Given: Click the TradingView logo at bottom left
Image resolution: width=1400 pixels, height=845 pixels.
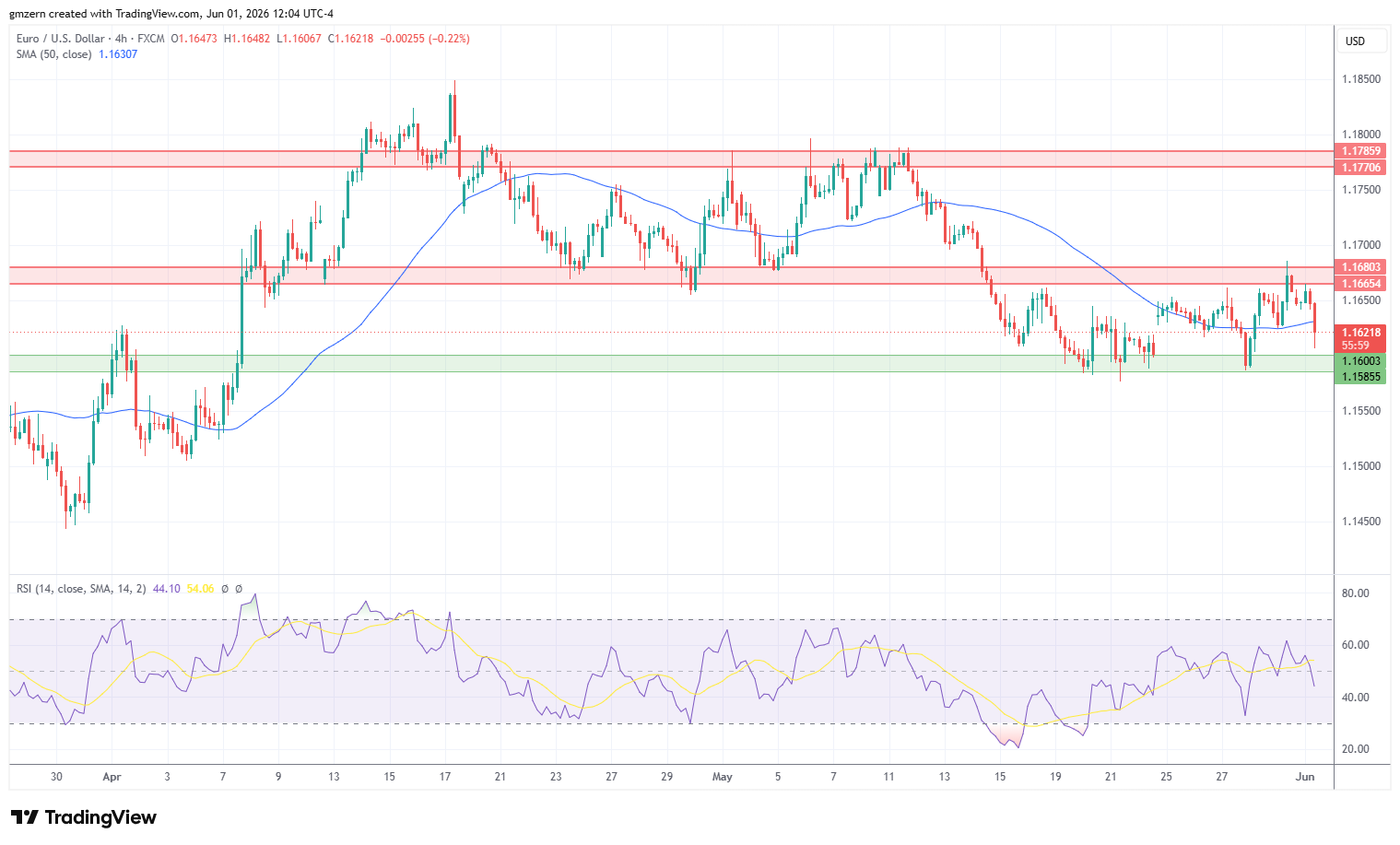Looking at the screenshot, I should (84, 817).
